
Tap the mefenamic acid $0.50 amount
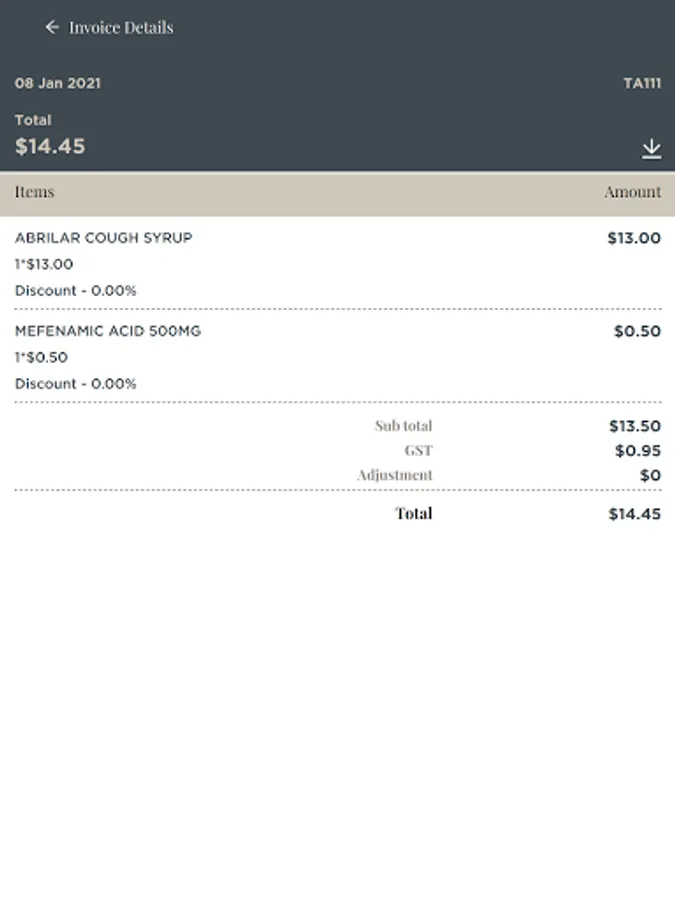click(637, 331)
